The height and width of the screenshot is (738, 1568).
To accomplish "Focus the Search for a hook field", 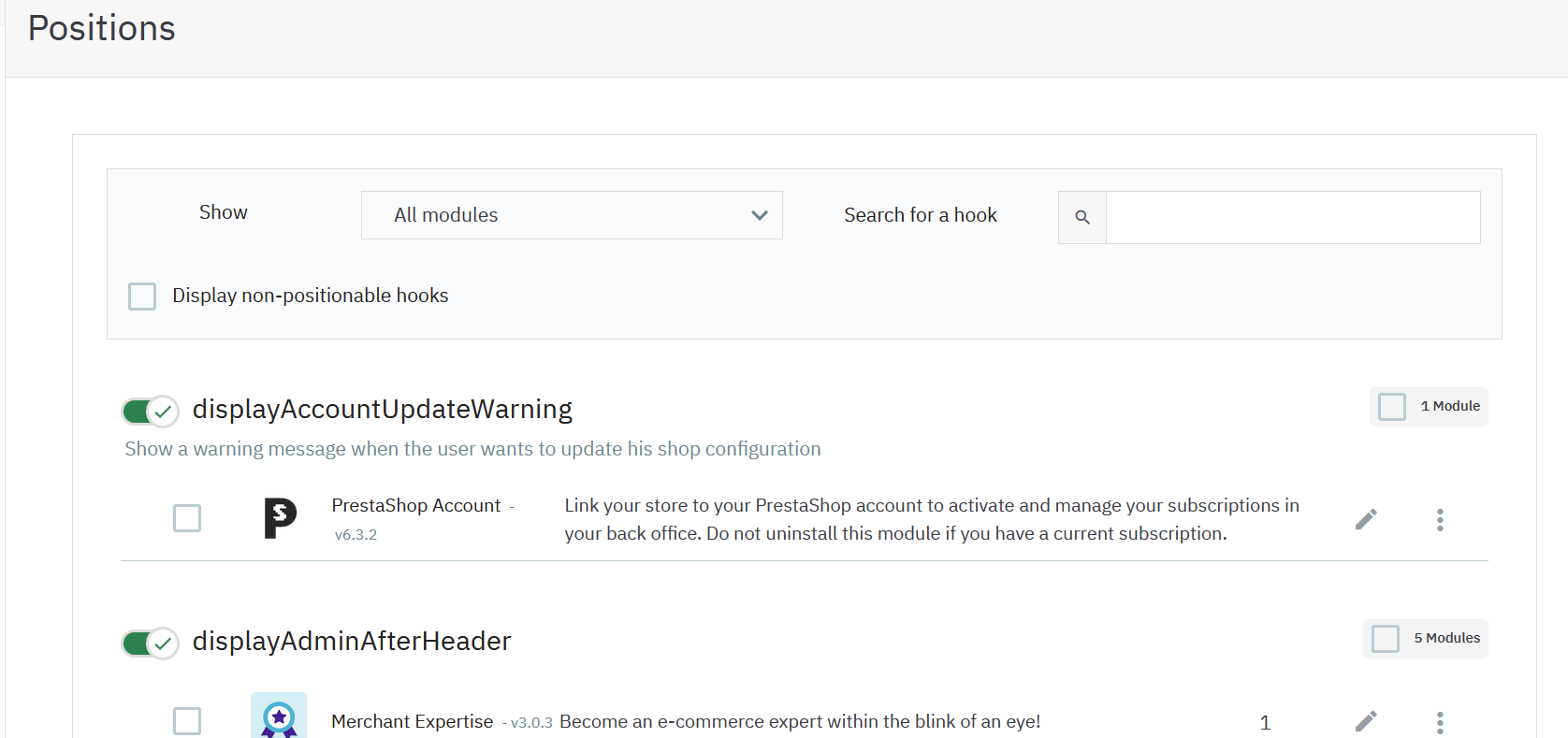I will pyautogui.click(x=1292, y=217).
